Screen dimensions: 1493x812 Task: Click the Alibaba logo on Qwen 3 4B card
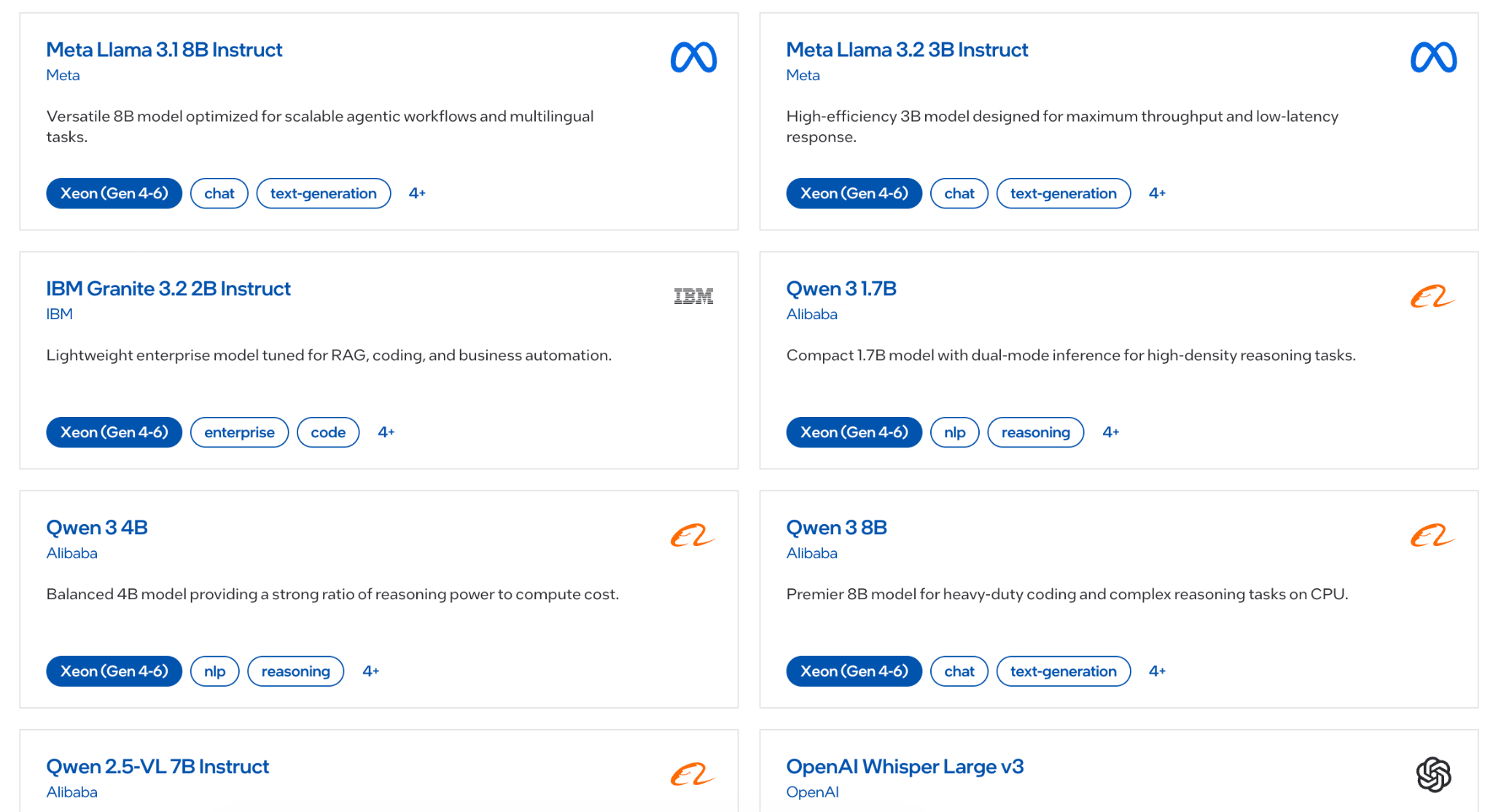pyautogui.click(x=693, y=536)
